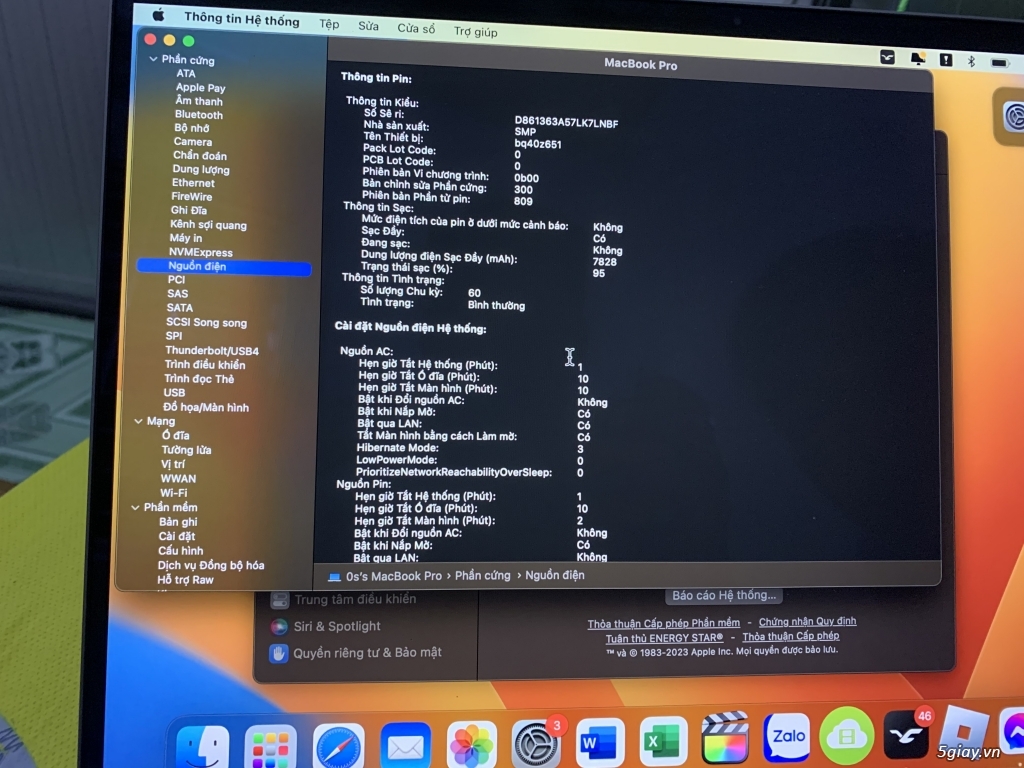Open the Tệp menu
Viewport: 1024px width, 768px height.
click(329, 24)
